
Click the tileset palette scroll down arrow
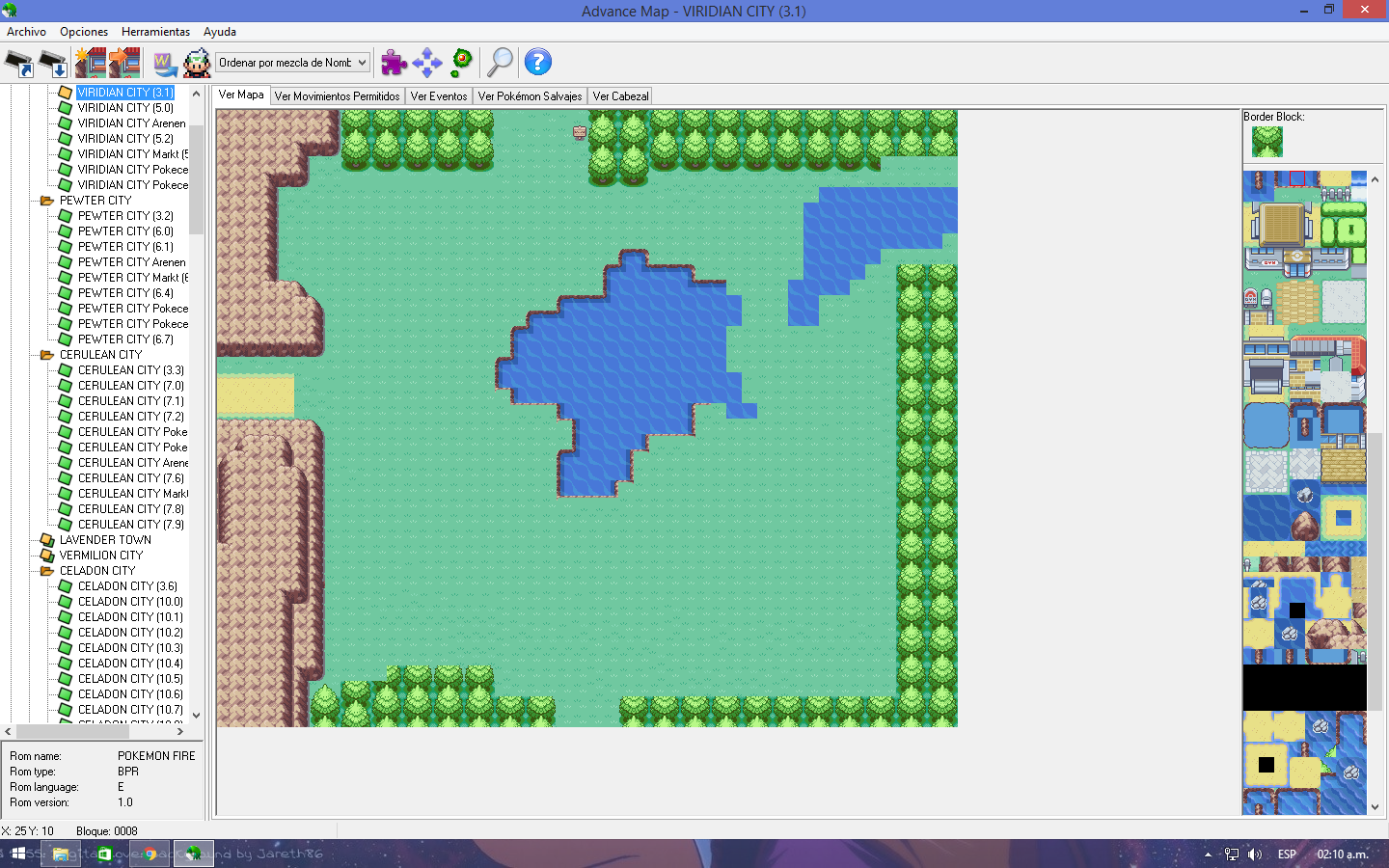tap(1375, 807)
